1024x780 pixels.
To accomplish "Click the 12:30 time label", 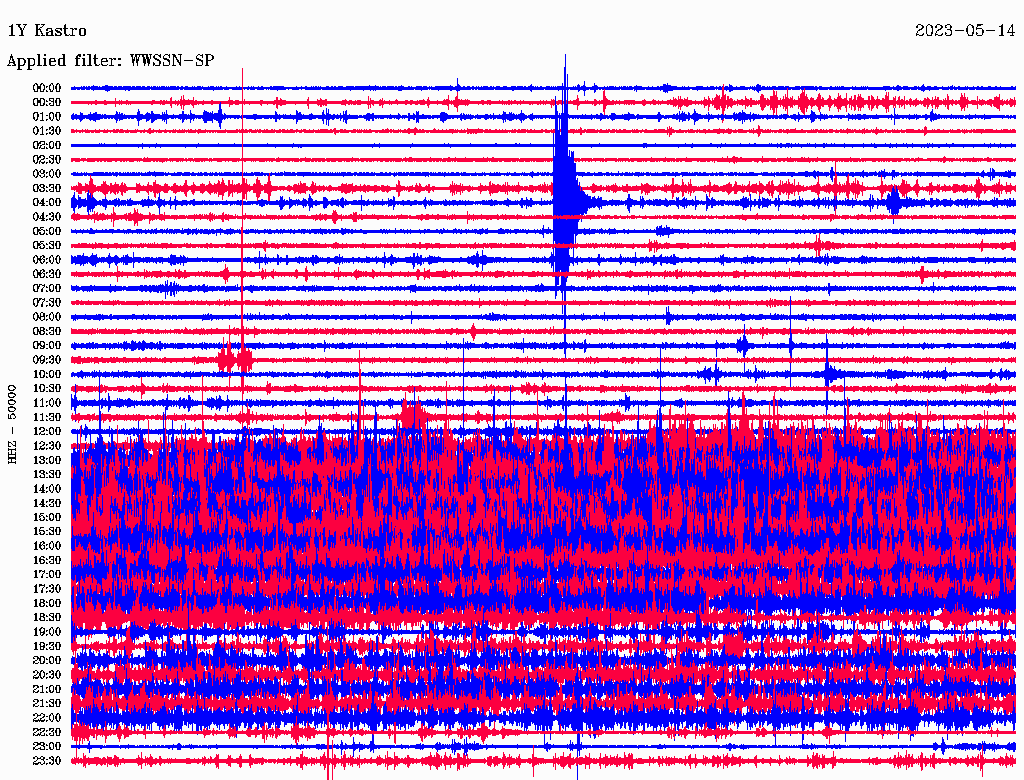I will pyautogui.click(x=47, y=446).
